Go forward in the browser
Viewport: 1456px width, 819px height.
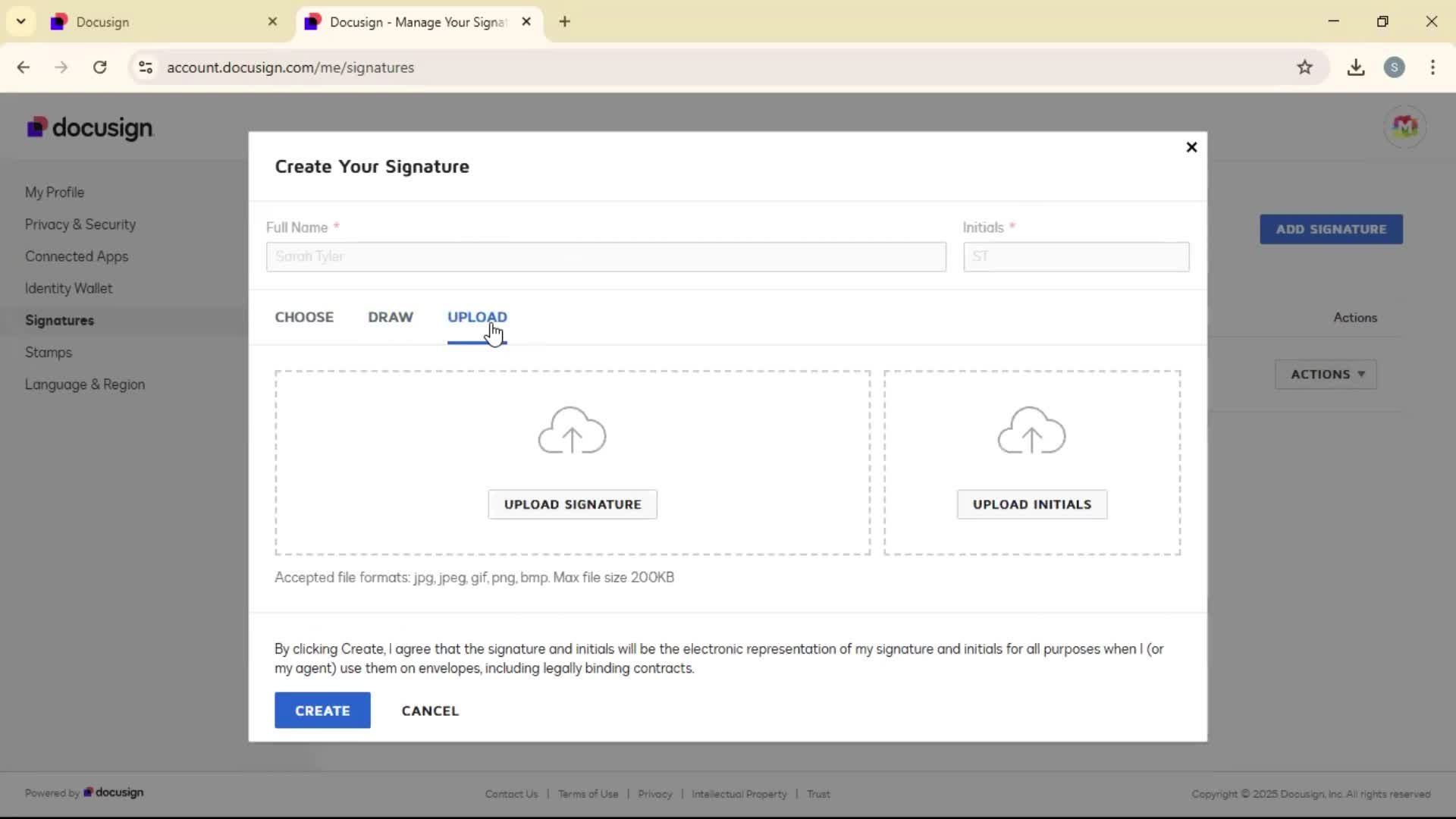click(x=61, y=67)
